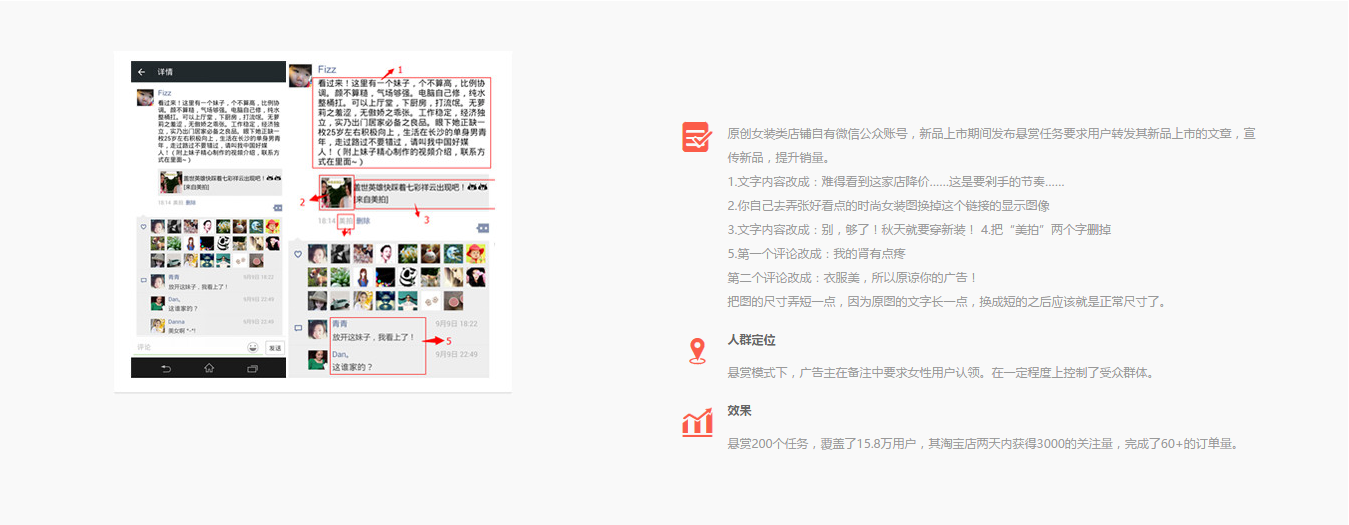Click the Dan avatar in the enlarged comments

(317, 360)
